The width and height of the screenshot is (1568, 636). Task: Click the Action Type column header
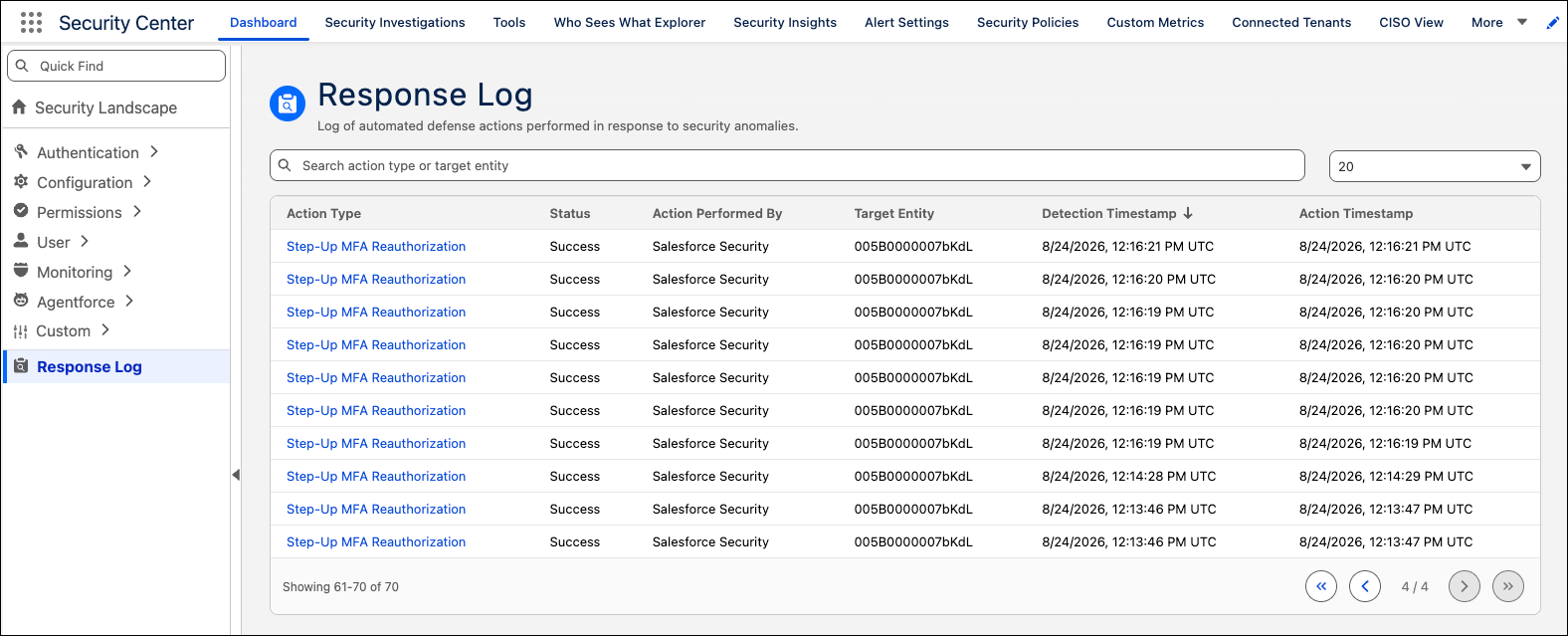coord(323,213)
